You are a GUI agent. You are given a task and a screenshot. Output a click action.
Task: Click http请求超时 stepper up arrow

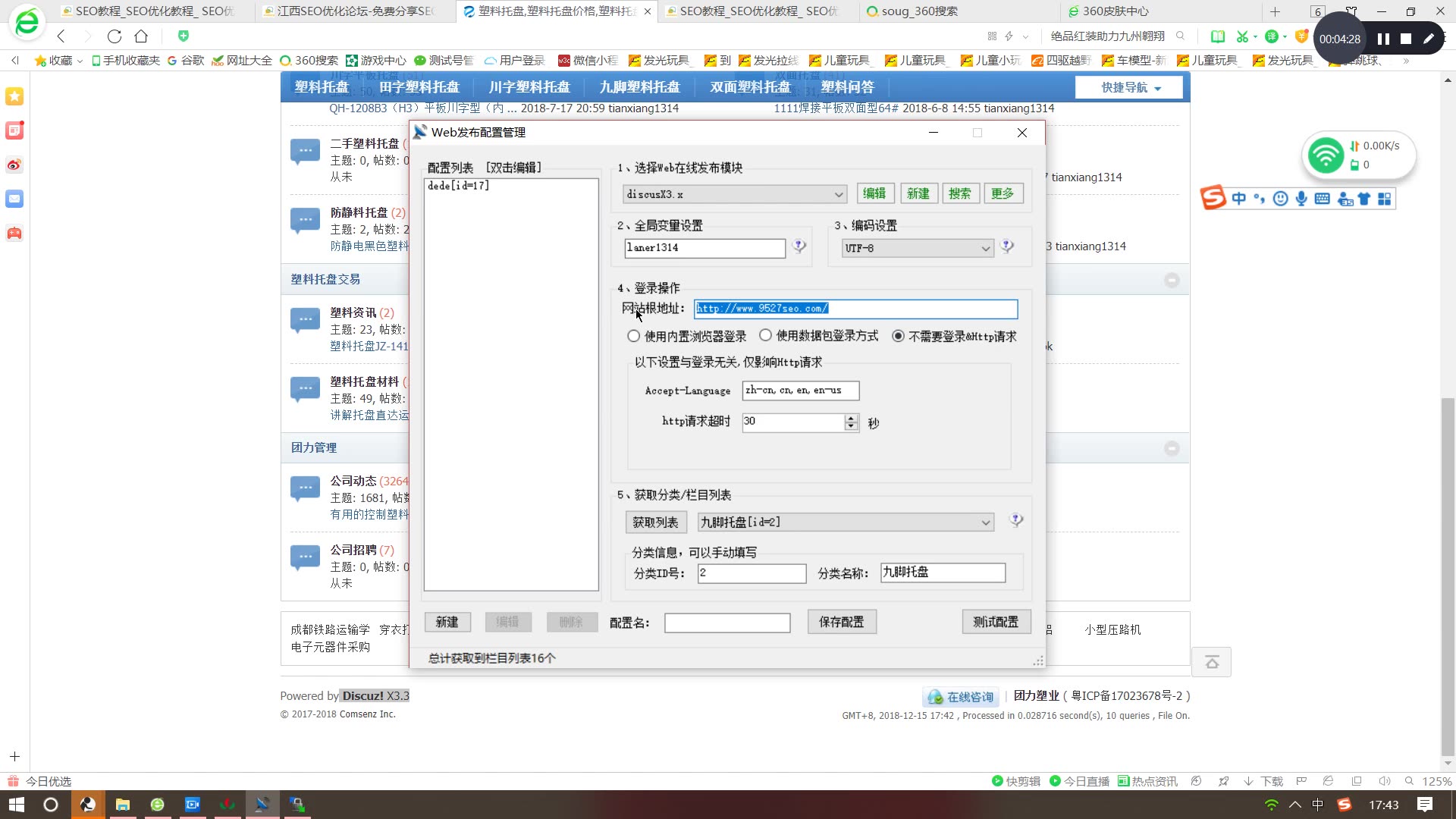tap(852, 417)
